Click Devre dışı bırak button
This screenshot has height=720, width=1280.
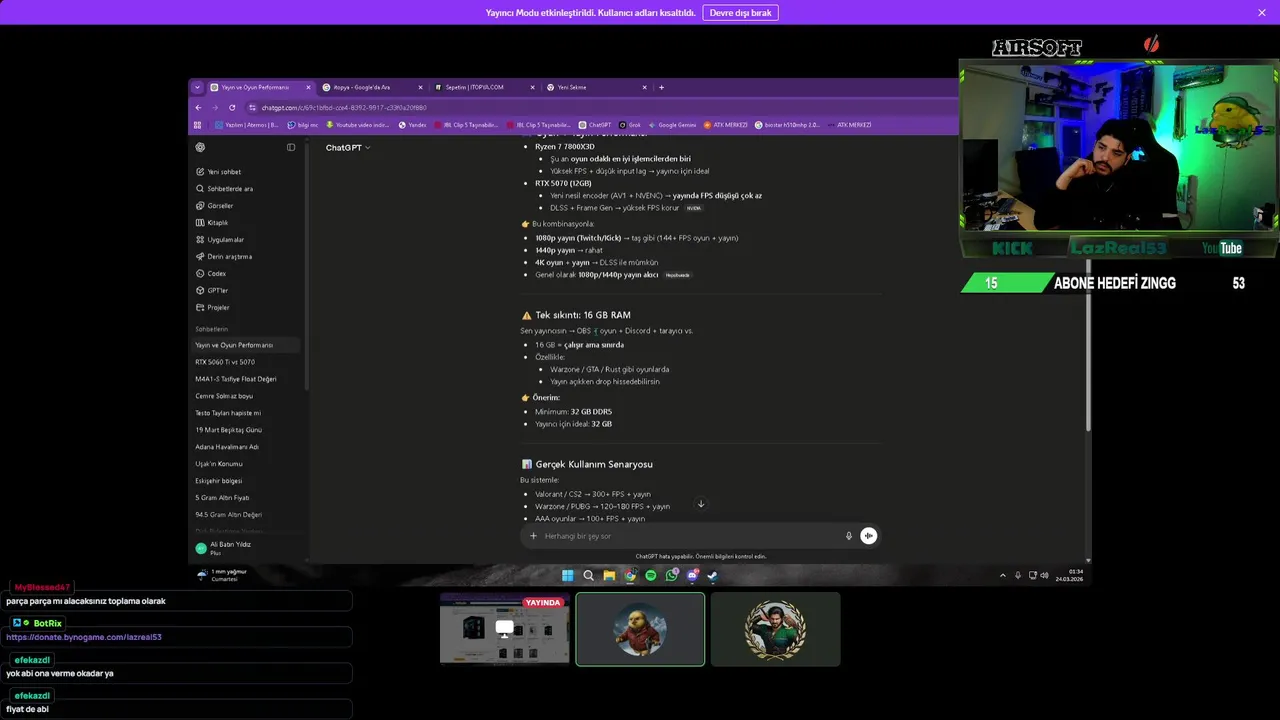[741, 13]
